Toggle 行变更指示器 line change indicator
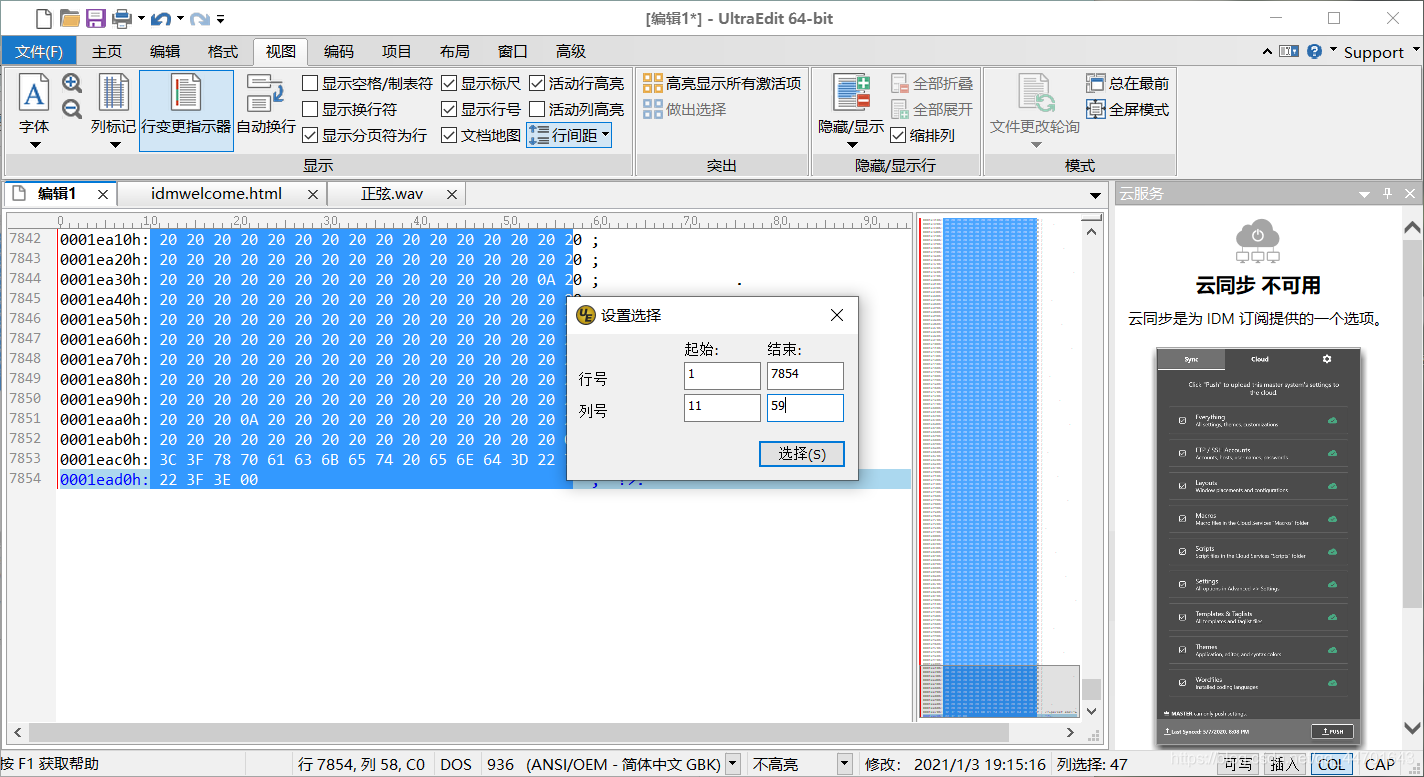 [x=186, y=110]
